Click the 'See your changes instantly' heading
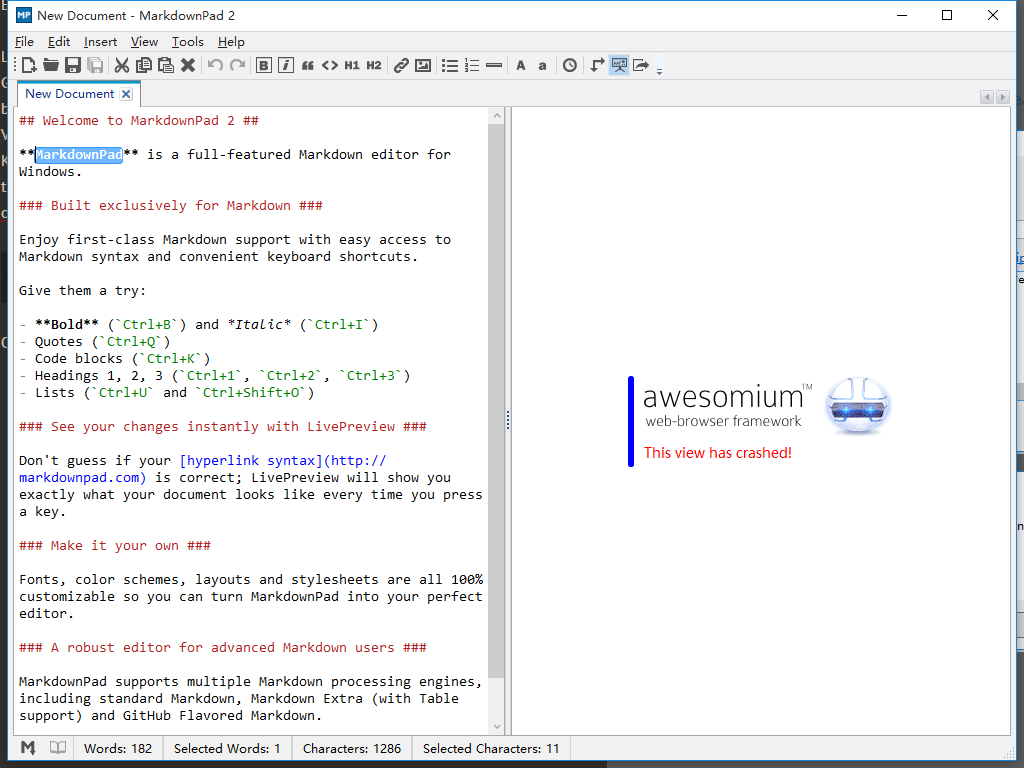This screenshot has width=1024, height=768. 223,426
